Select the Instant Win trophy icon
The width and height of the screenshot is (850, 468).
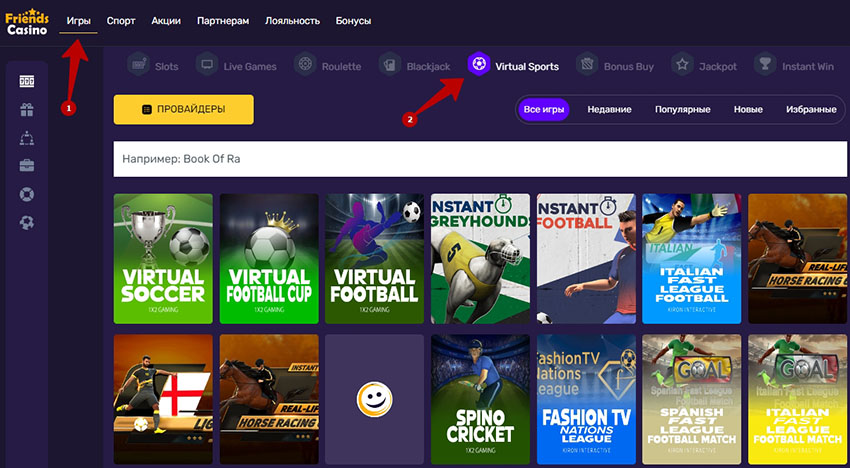point(765,64)
